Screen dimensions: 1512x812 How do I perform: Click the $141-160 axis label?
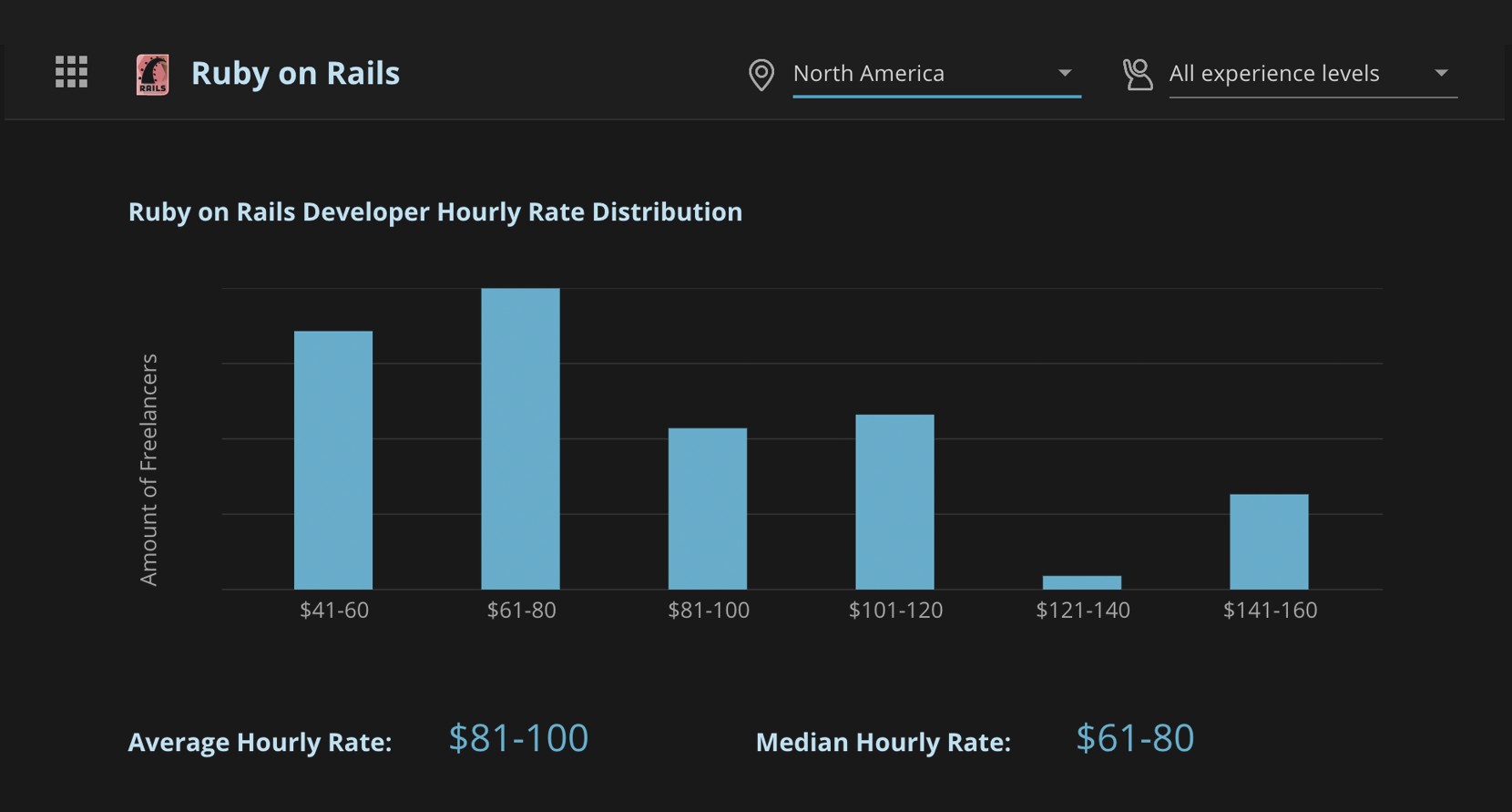[1270, 611]
